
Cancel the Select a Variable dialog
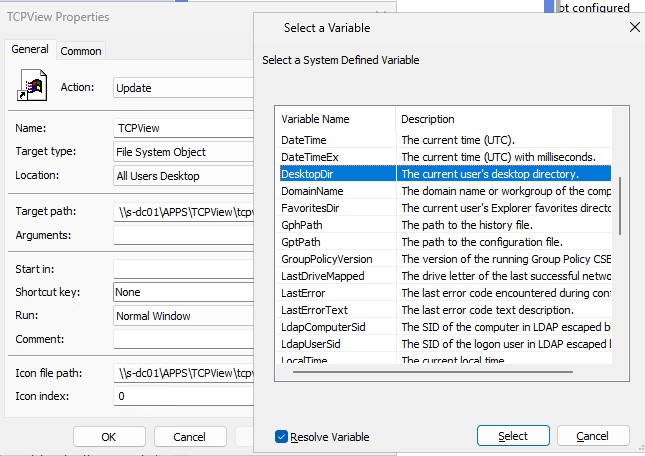point(593,436)
